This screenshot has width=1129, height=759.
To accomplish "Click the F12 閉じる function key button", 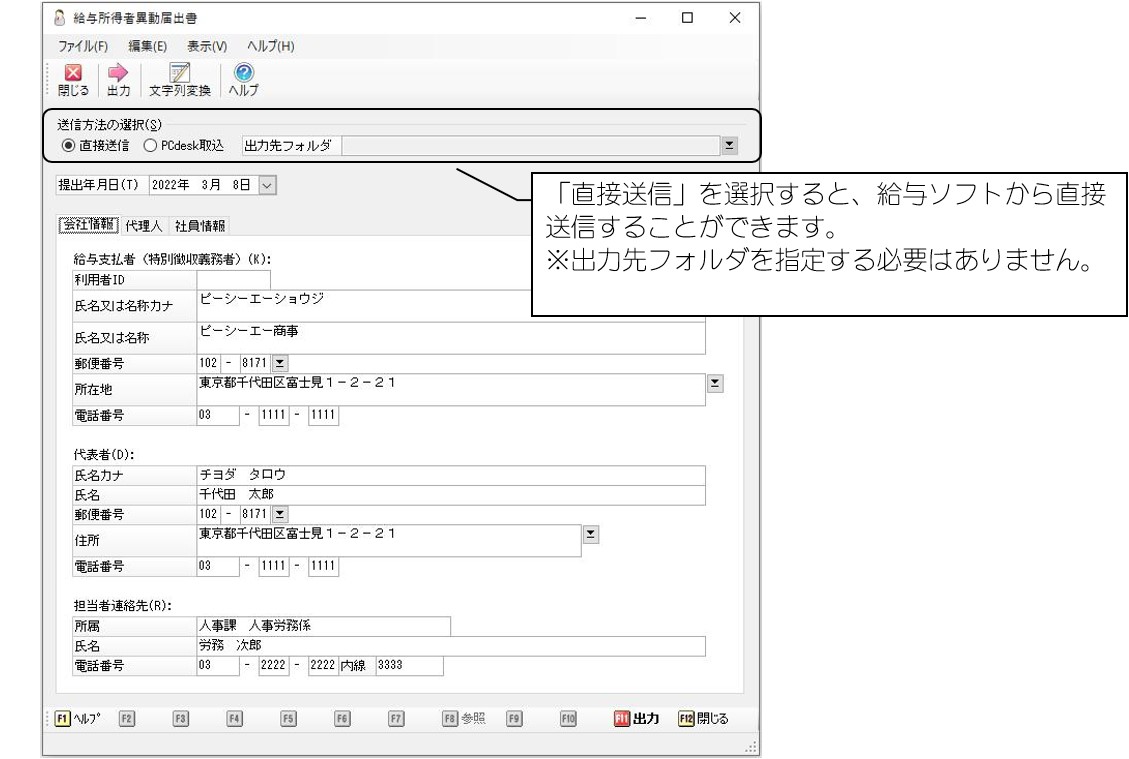I will click(x=703, y=718).
